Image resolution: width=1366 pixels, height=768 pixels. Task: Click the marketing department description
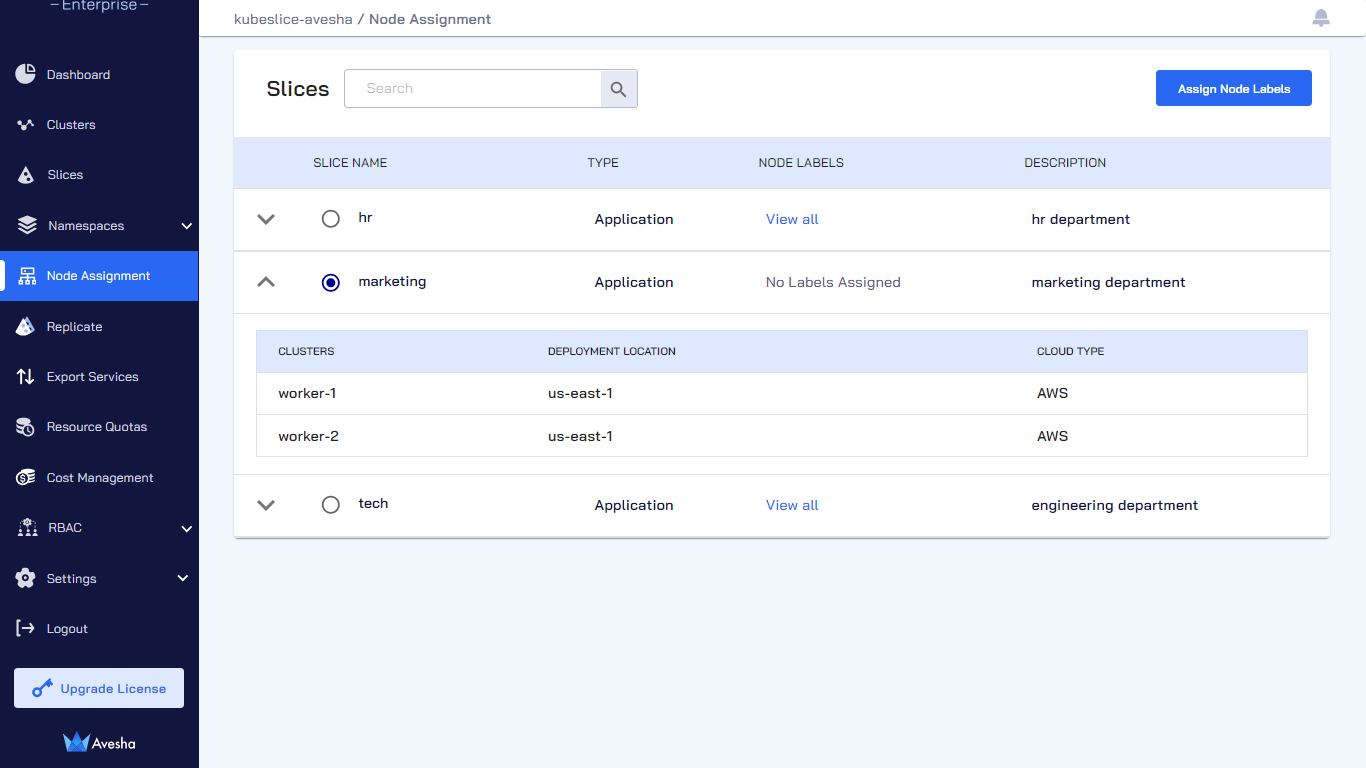(1108, 283)
